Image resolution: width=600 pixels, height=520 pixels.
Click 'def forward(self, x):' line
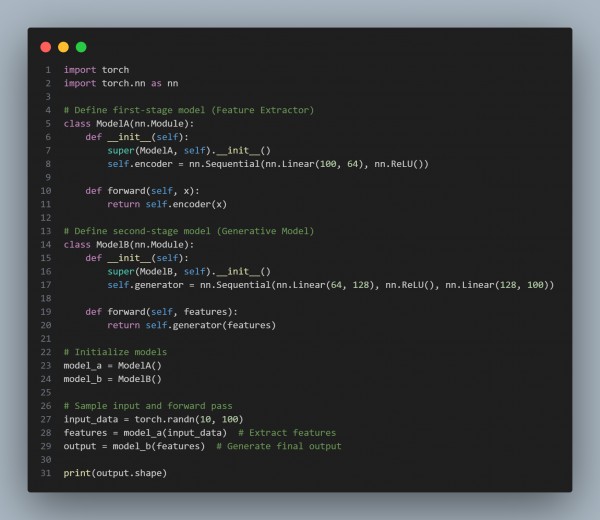[x=142, y=191]
